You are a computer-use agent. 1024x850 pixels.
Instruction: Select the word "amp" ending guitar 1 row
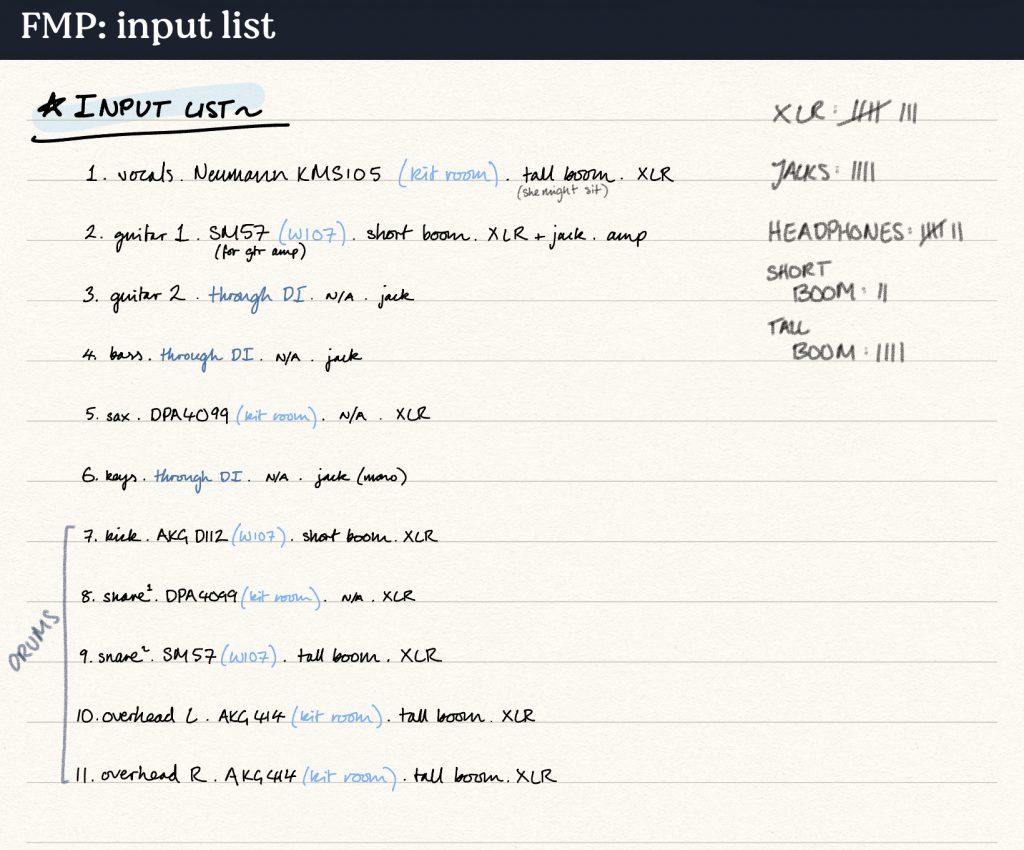pos(626,236)
